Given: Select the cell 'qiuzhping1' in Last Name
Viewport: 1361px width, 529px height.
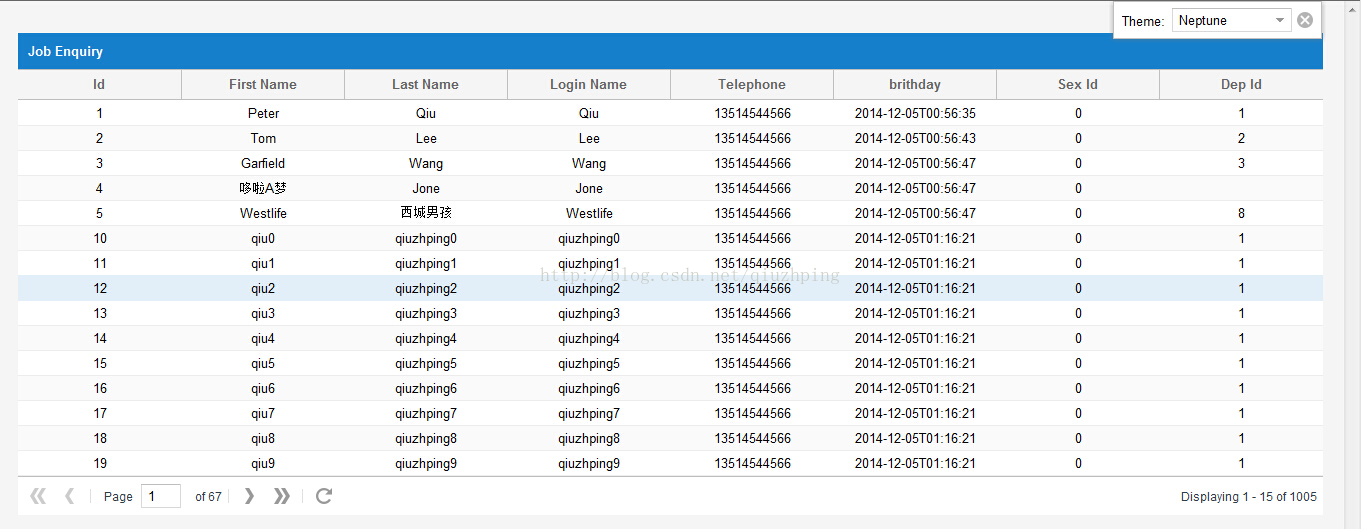Looking at the screenshot, I should point(426,263).
